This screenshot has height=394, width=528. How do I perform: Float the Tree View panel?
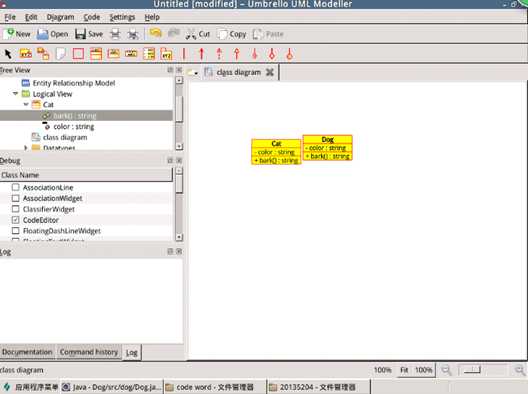point(170,70)
